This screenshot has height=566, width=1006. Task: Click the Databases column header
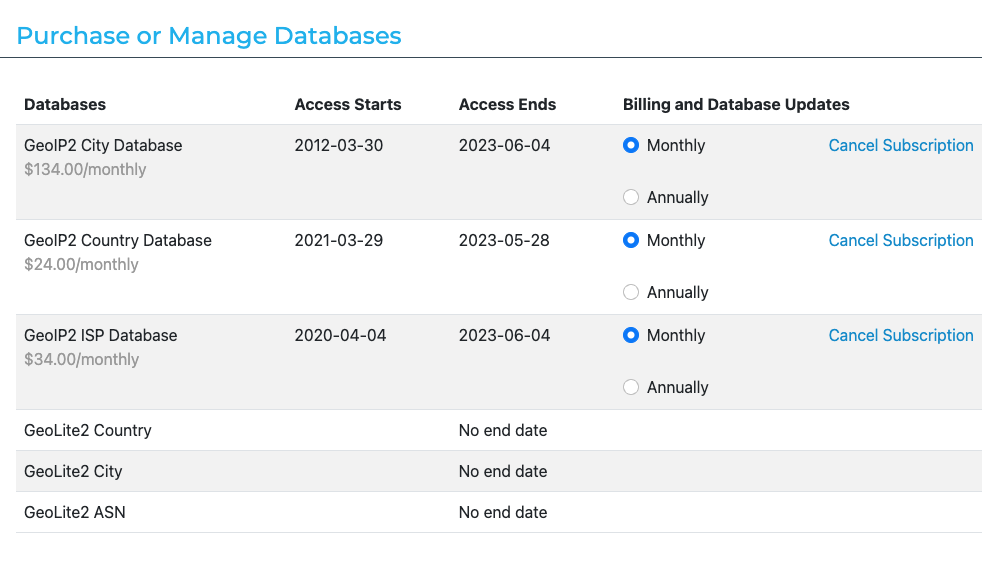point(65,105)
